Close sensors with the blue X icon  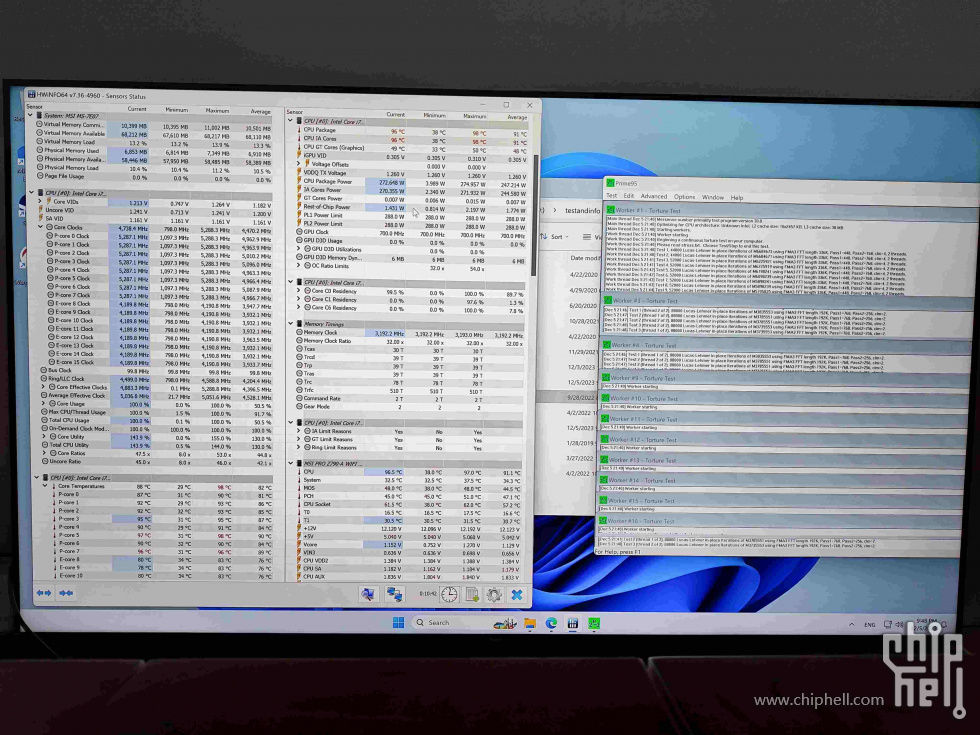coord(517,594)
